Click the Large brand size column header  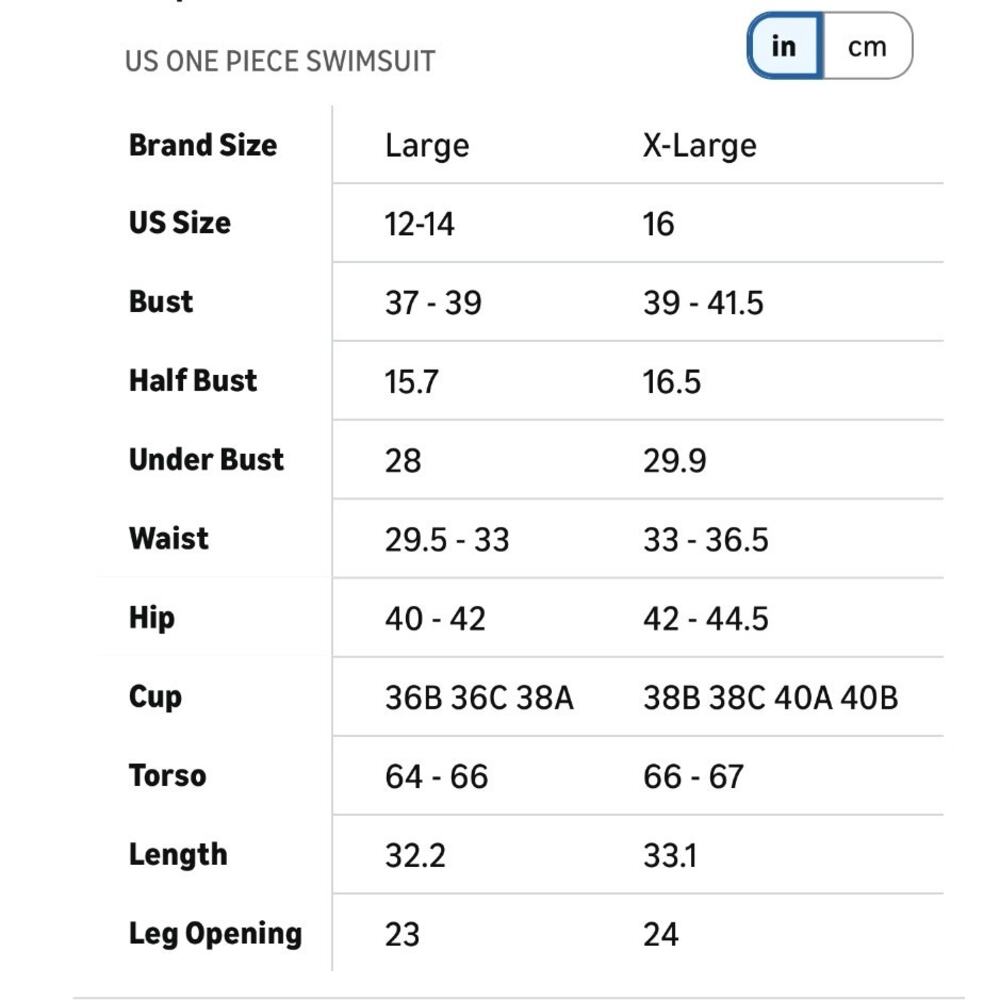tap(427, 146)
